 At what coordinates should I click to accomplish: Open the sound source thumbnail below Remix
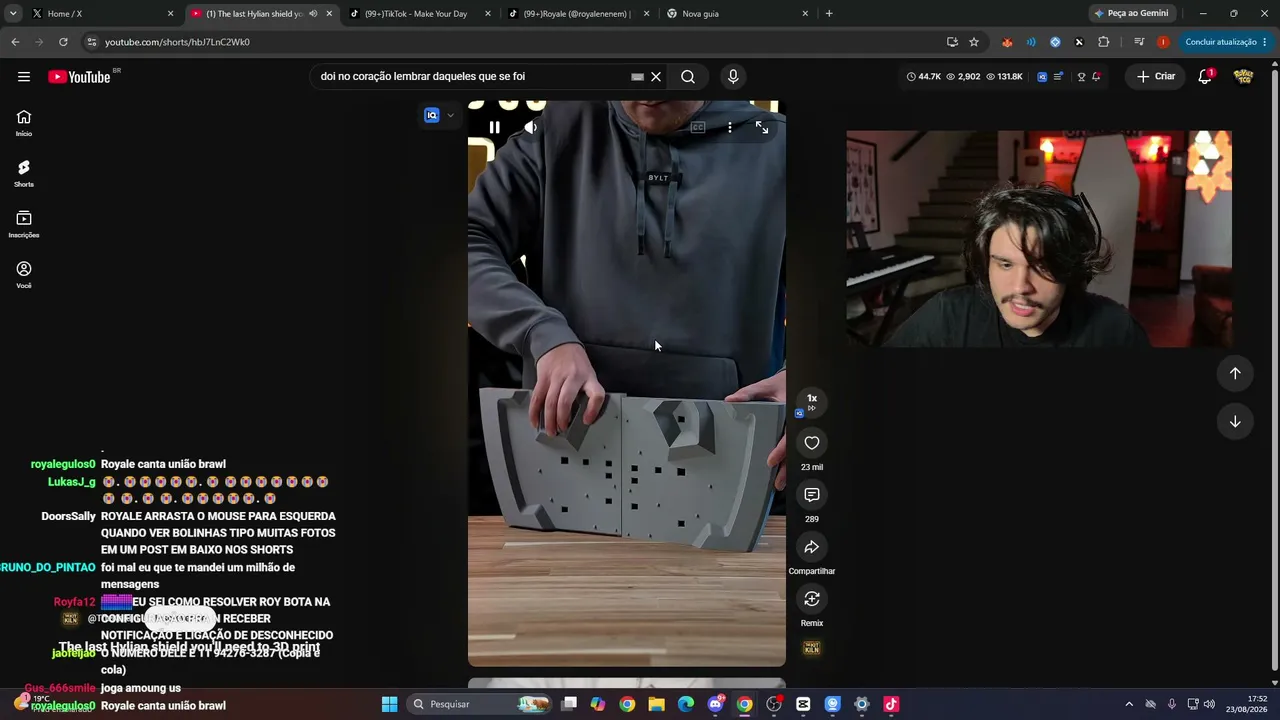tap(812, 649)
